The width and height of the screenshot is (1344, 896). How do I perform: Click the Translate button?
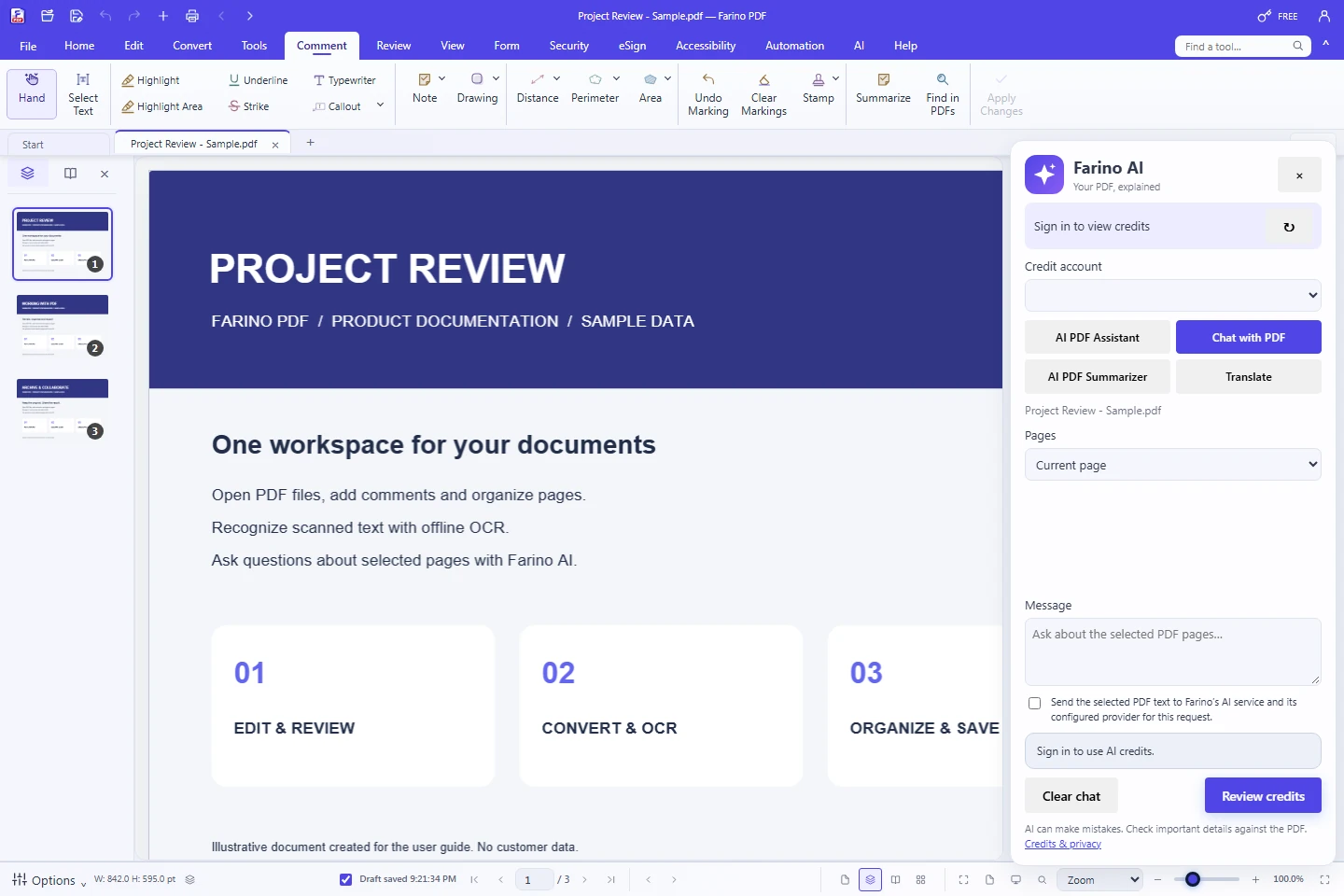[1249, 376]
